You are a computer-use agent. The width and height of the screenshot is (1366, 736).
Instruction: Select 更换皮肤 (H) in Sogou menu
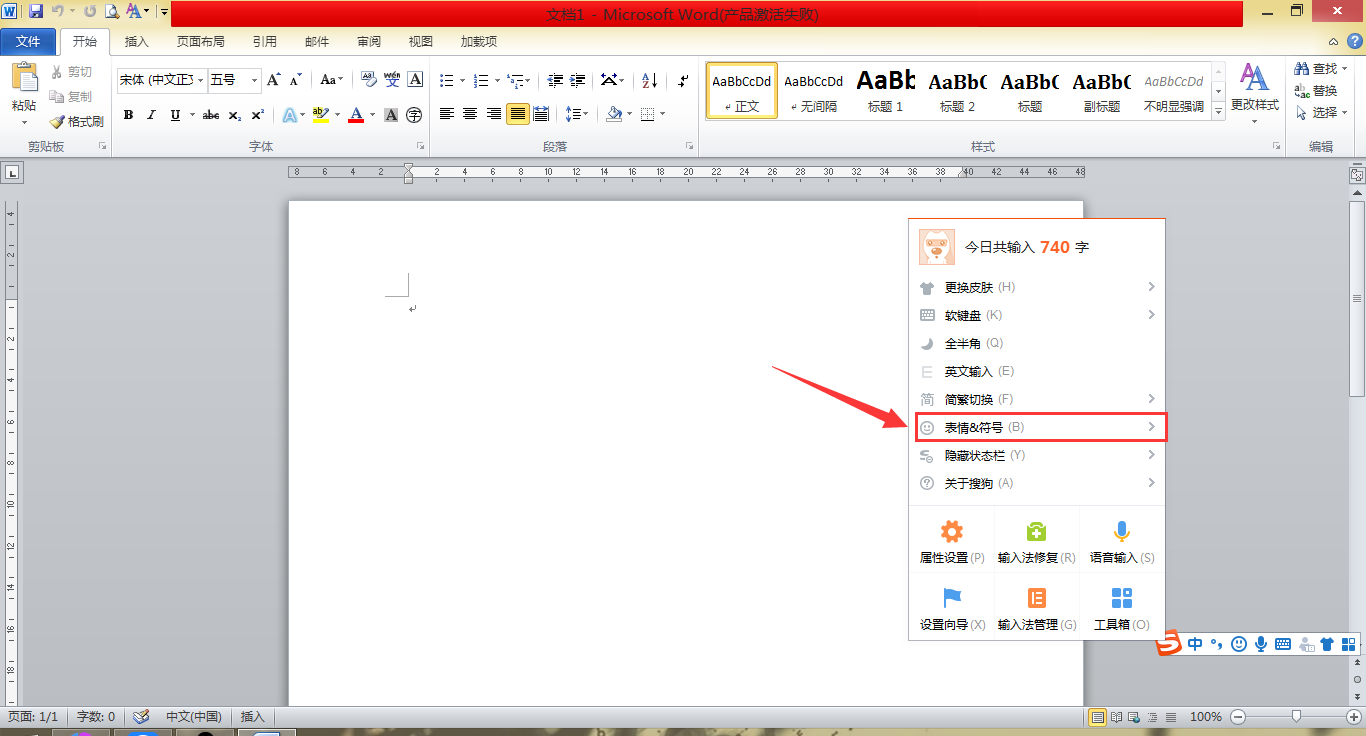coord(1038,287)
